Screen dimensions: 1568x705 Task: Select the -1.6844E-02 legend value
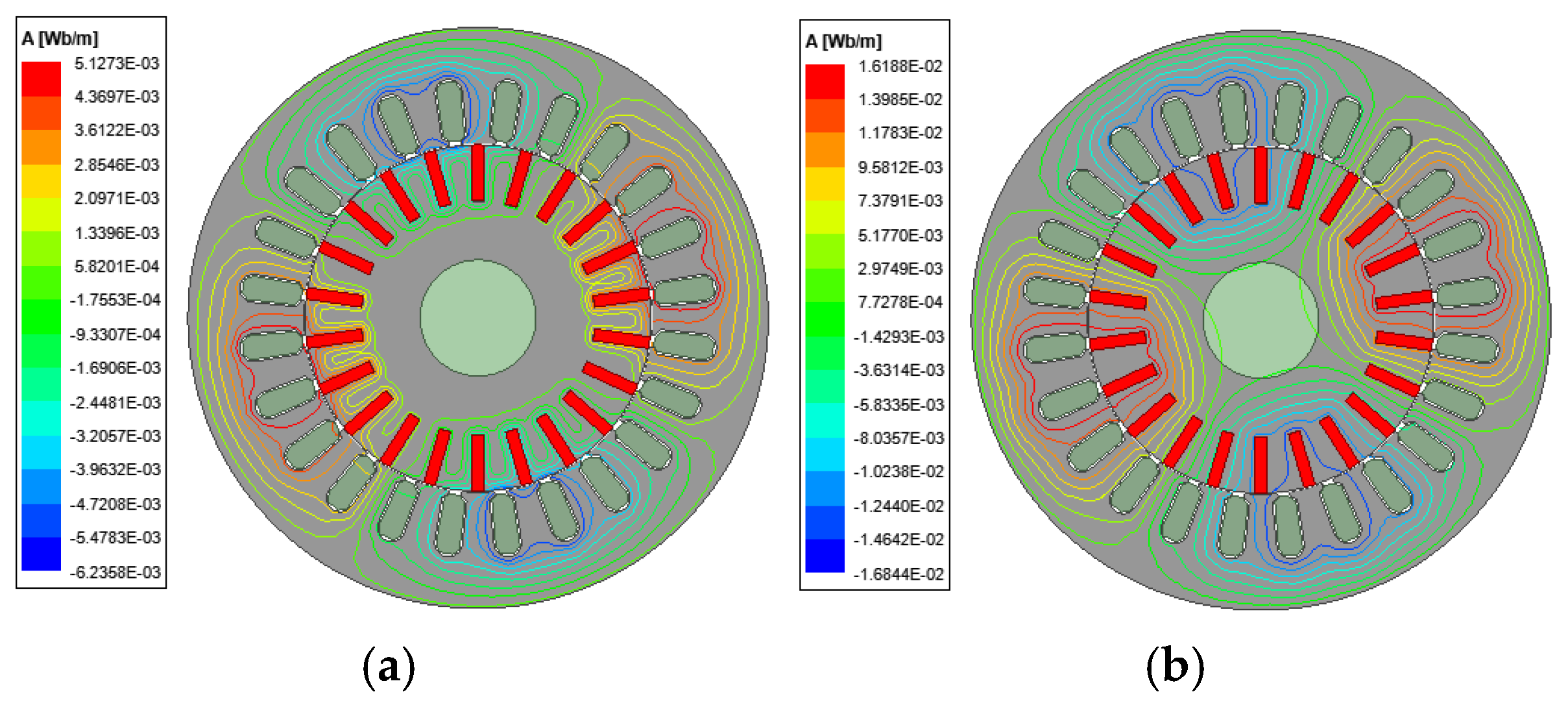click(x=899, y=574)
